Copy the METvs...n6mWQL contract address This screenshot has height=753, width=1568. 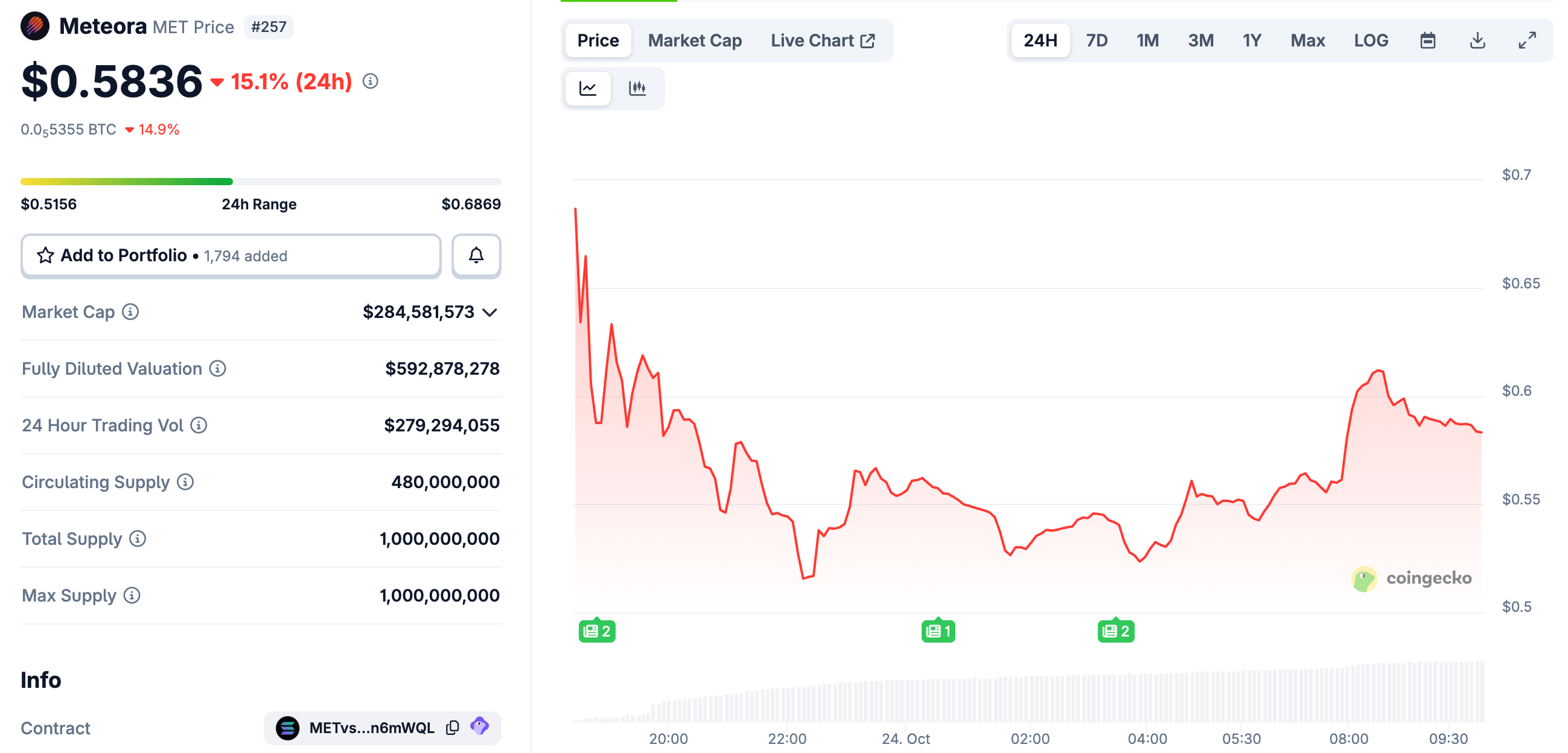(x=452, y=728)
